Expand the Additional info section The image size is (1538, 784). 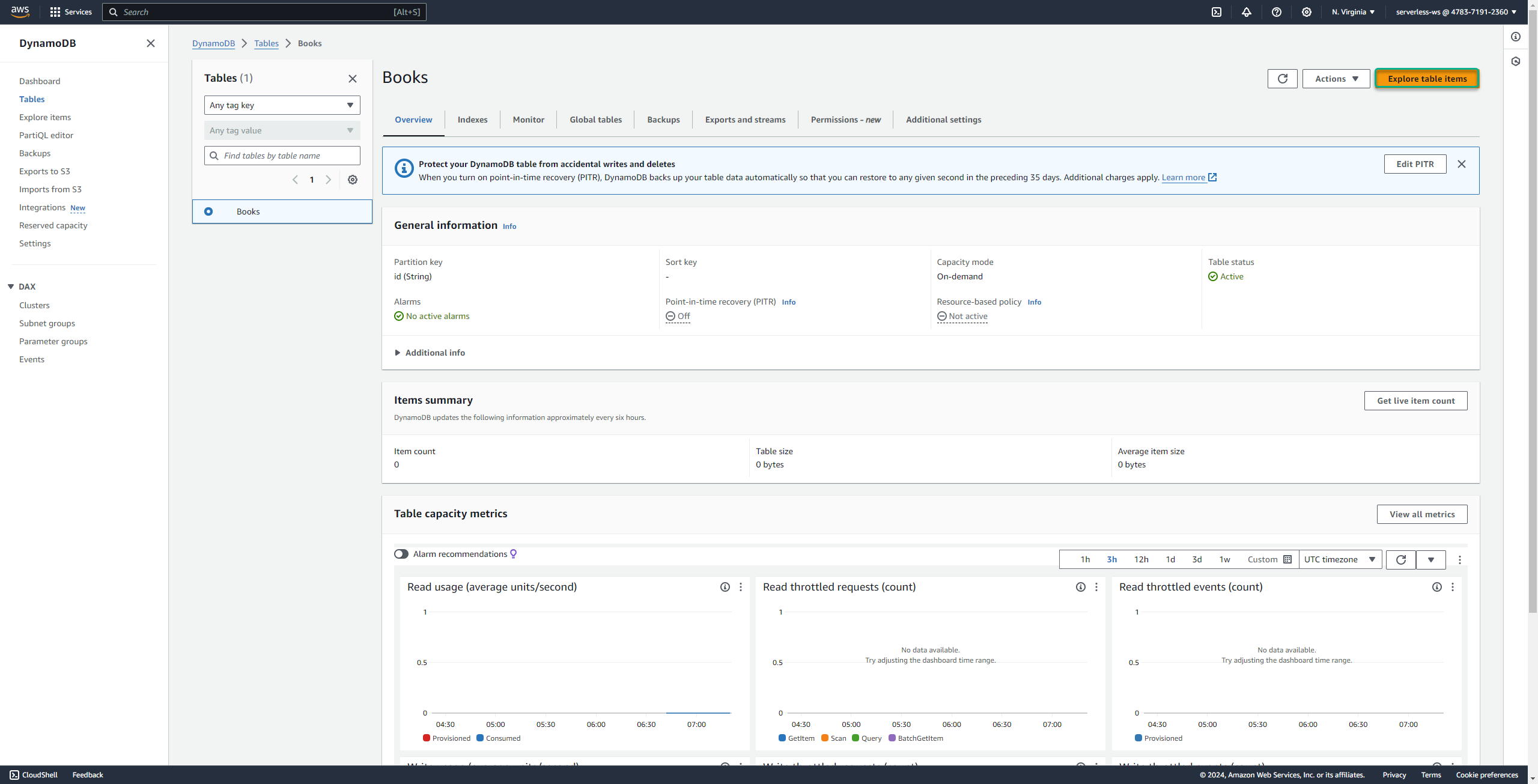430,353
